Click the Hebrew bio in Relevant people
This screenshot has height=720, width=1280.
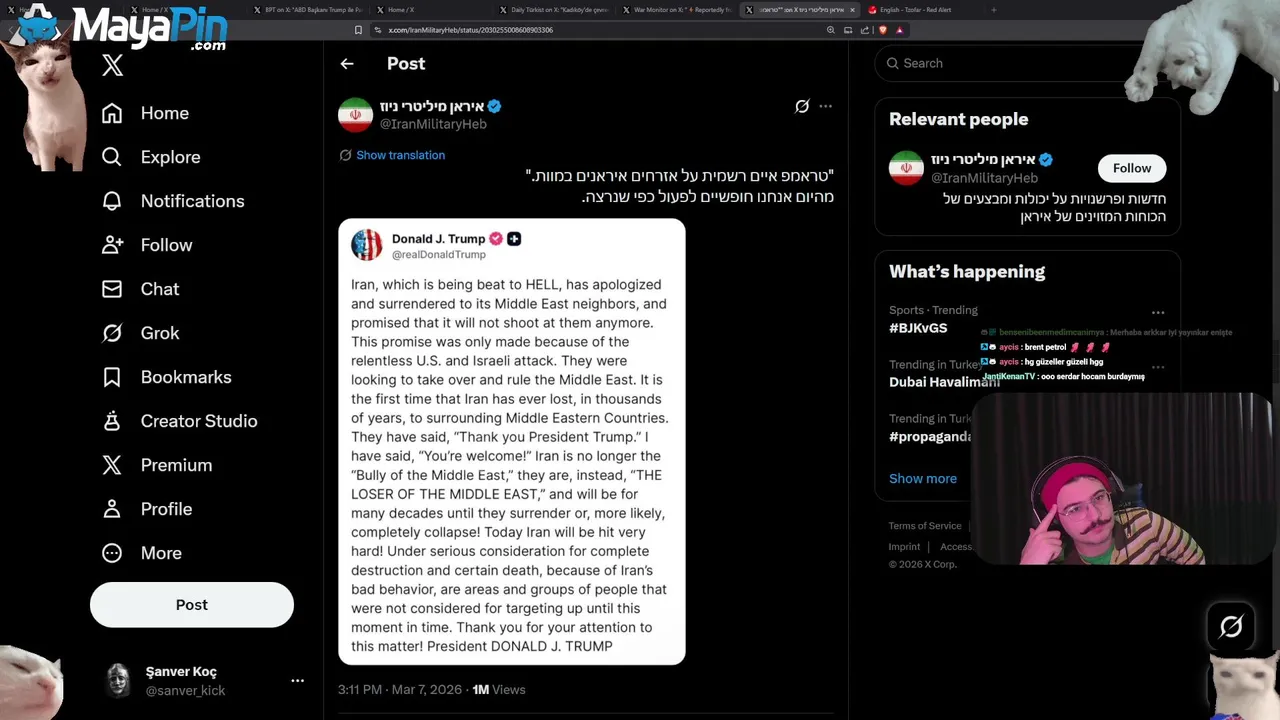point(1055,207)
